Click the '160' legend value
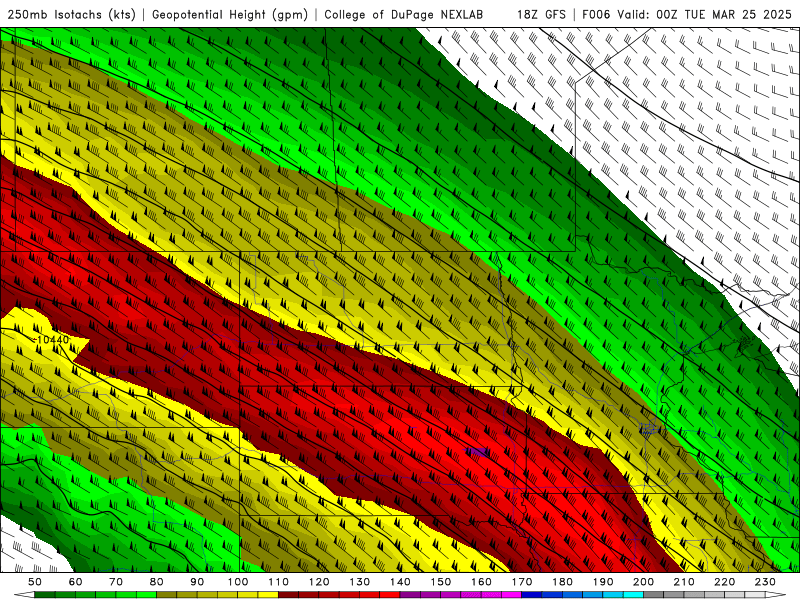800x600 pixels. point(481,582)
